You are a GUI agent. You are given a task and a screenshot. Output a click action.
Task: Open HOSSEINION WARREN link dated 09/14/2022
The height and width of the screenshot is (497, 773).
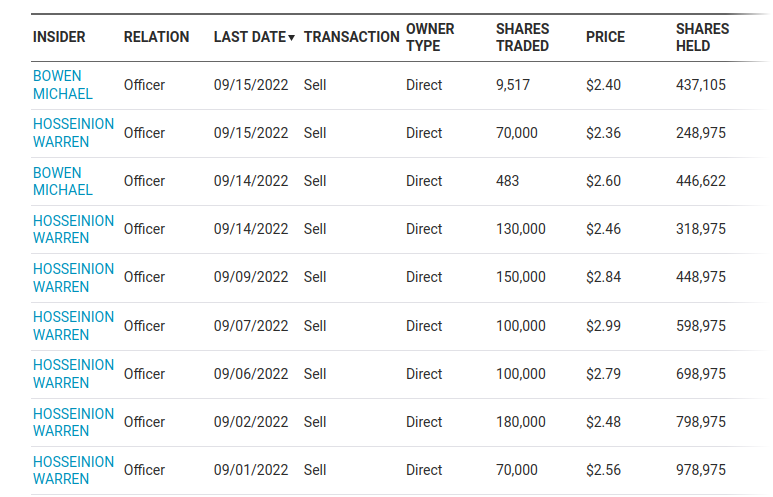click(73, 229)
